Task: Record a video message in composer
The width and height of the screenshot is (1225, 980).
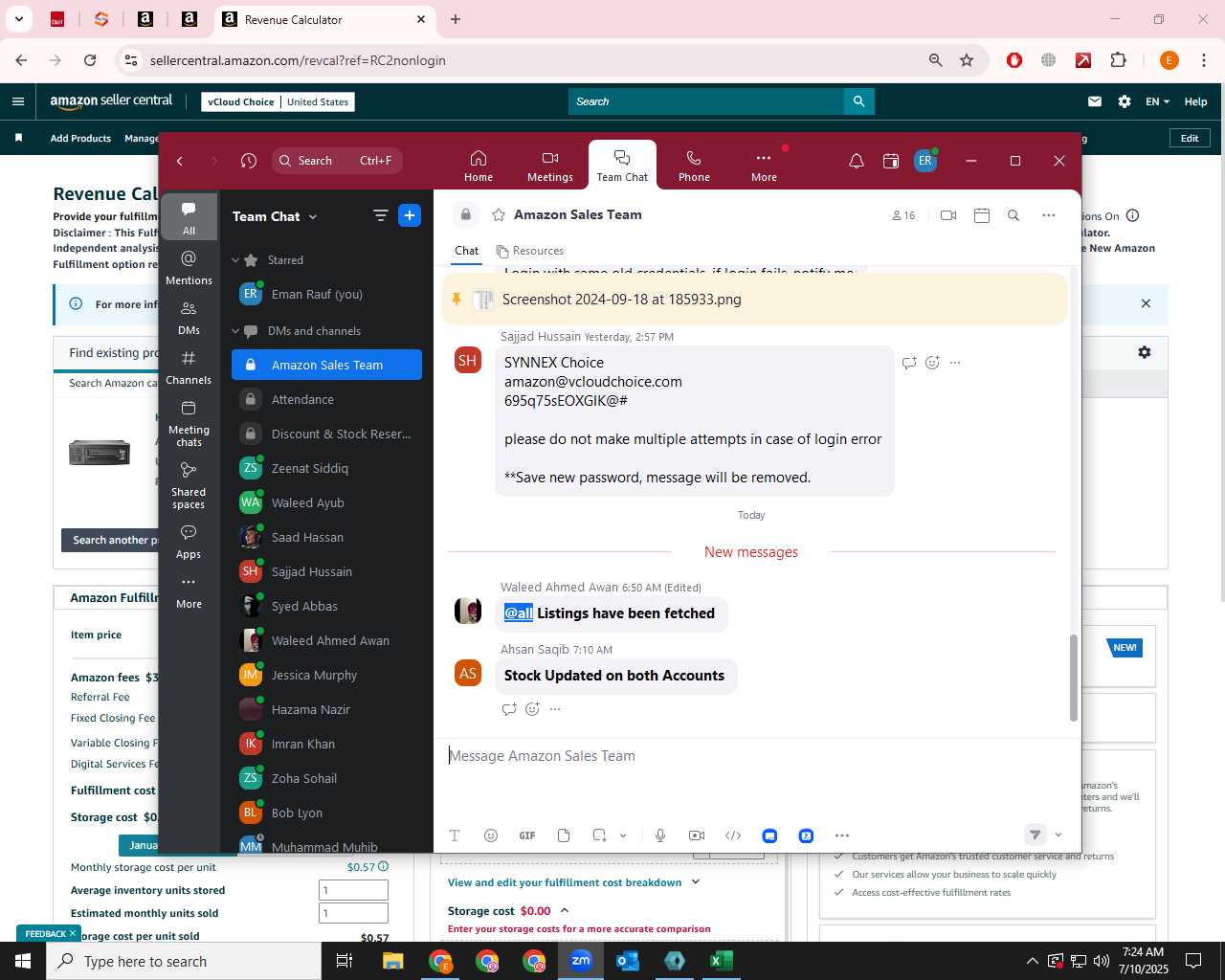Action: coord(697,835)
